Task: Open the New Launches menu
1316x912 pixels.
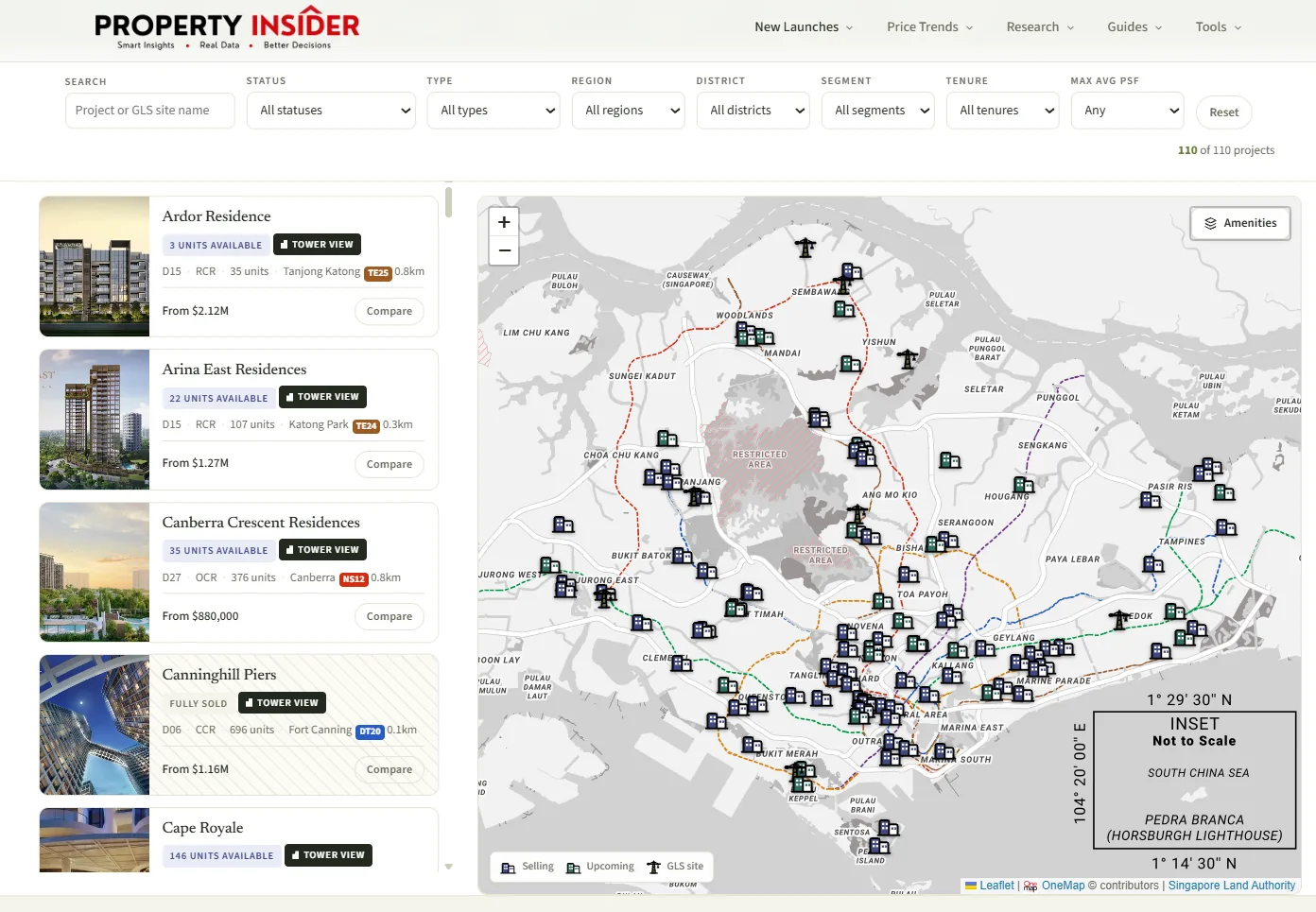Action: click(804, 27)
